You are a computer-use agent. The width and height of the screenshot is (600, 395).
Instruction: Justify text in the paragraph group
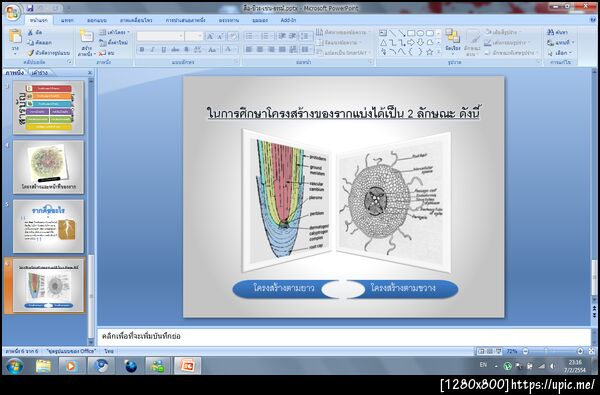coord(282,49)
